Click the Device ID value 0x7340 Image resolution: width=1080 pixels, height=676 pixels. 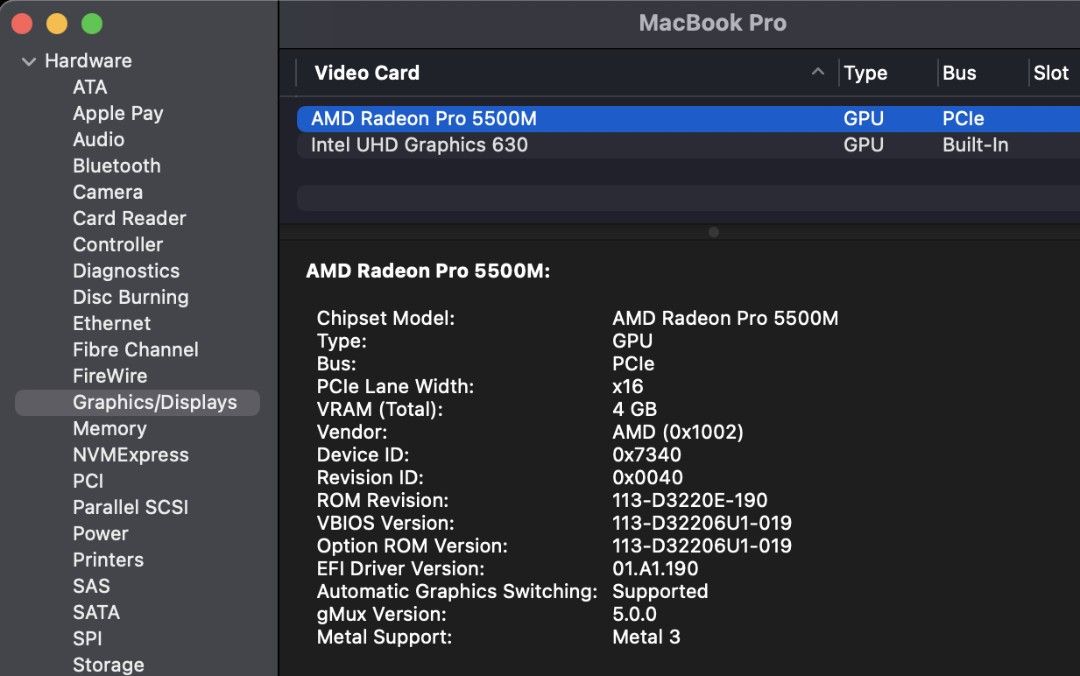click(x=647, y=455)
